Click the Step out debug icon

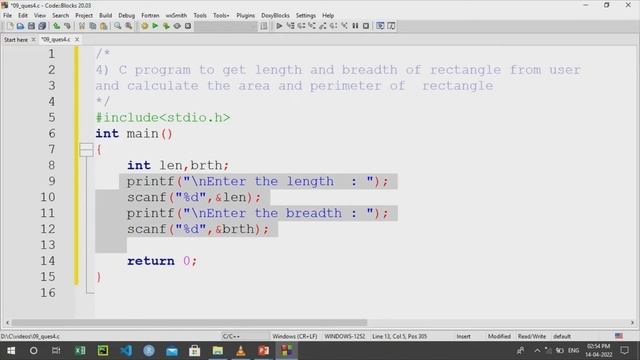pyautogui.click(x=323, y=26)
